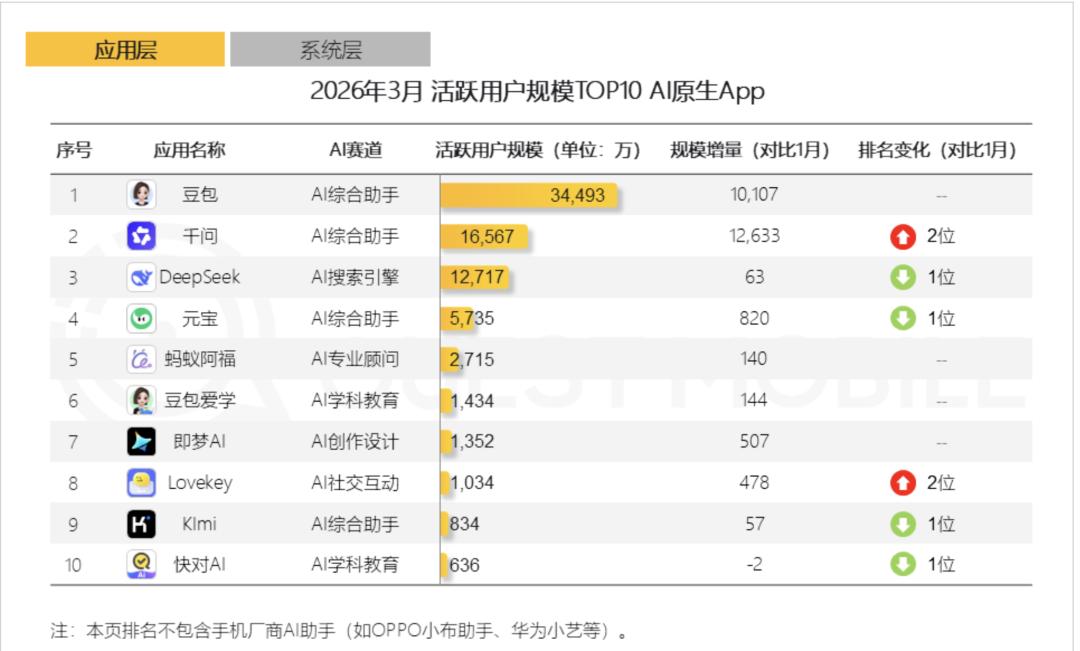
Task: Click the 820 increment for 元宝
Action: pos(754,318)
